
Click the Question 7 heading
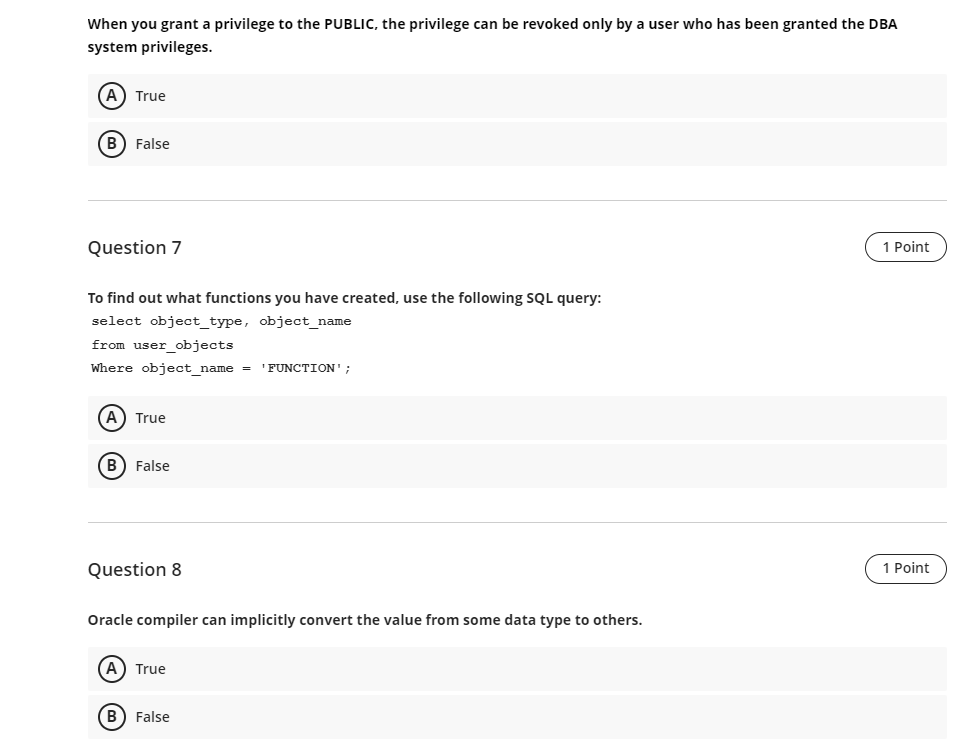(x=135, y=247)
